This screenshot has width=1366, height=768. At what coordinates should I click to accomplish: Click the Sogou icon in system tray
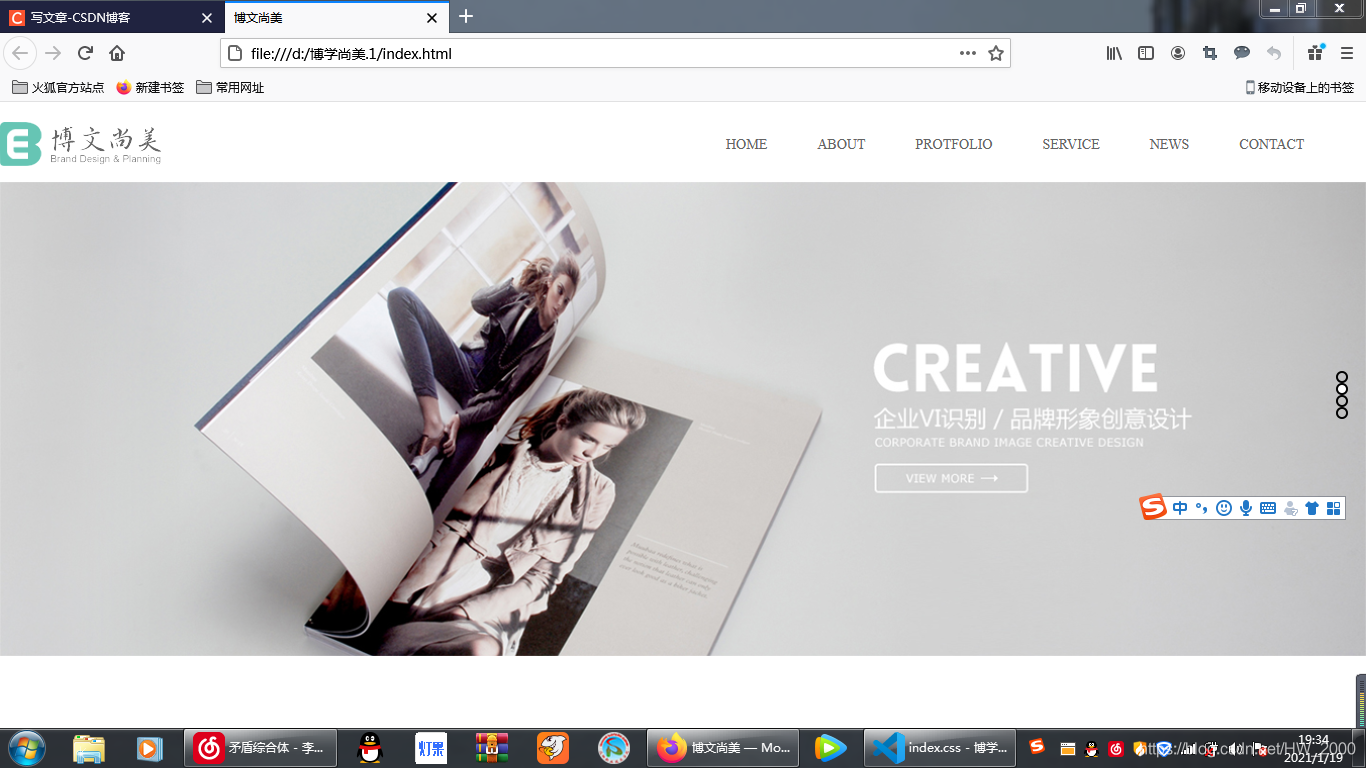coord(1037,746)
